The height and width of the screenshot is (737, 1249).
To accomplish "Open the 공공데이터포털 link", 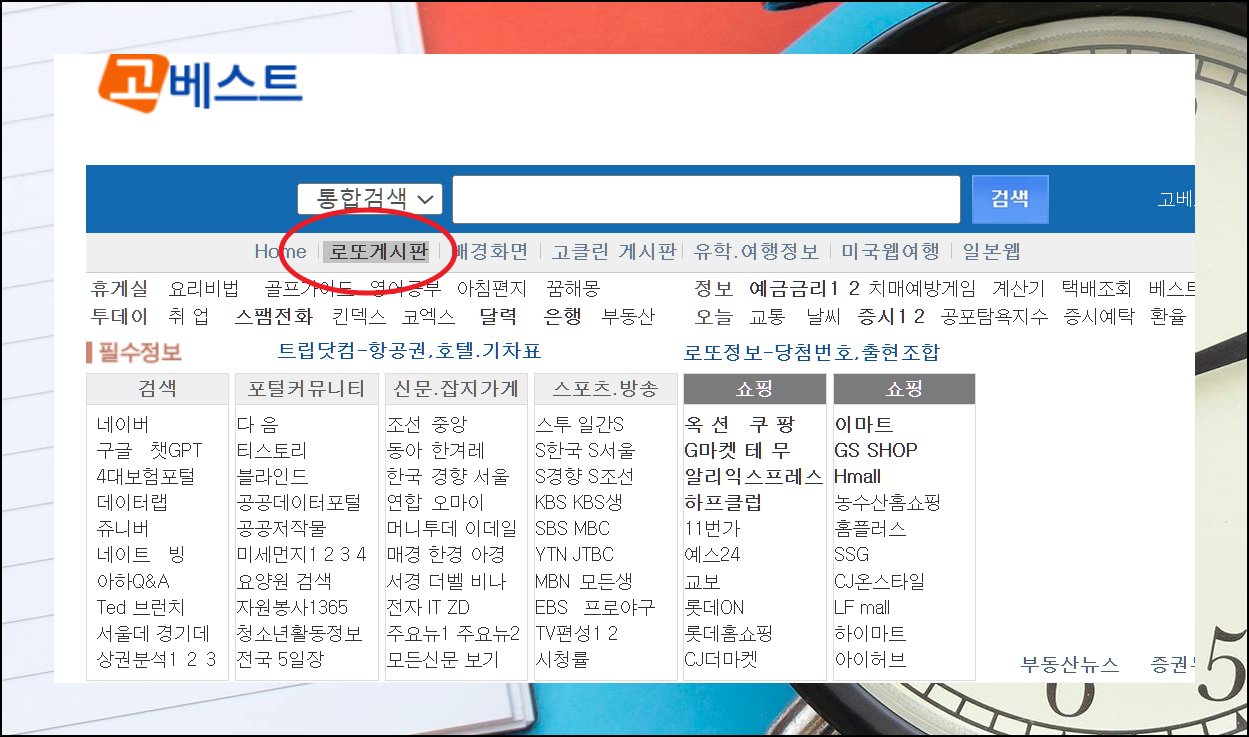I will (x=299, y=503).
